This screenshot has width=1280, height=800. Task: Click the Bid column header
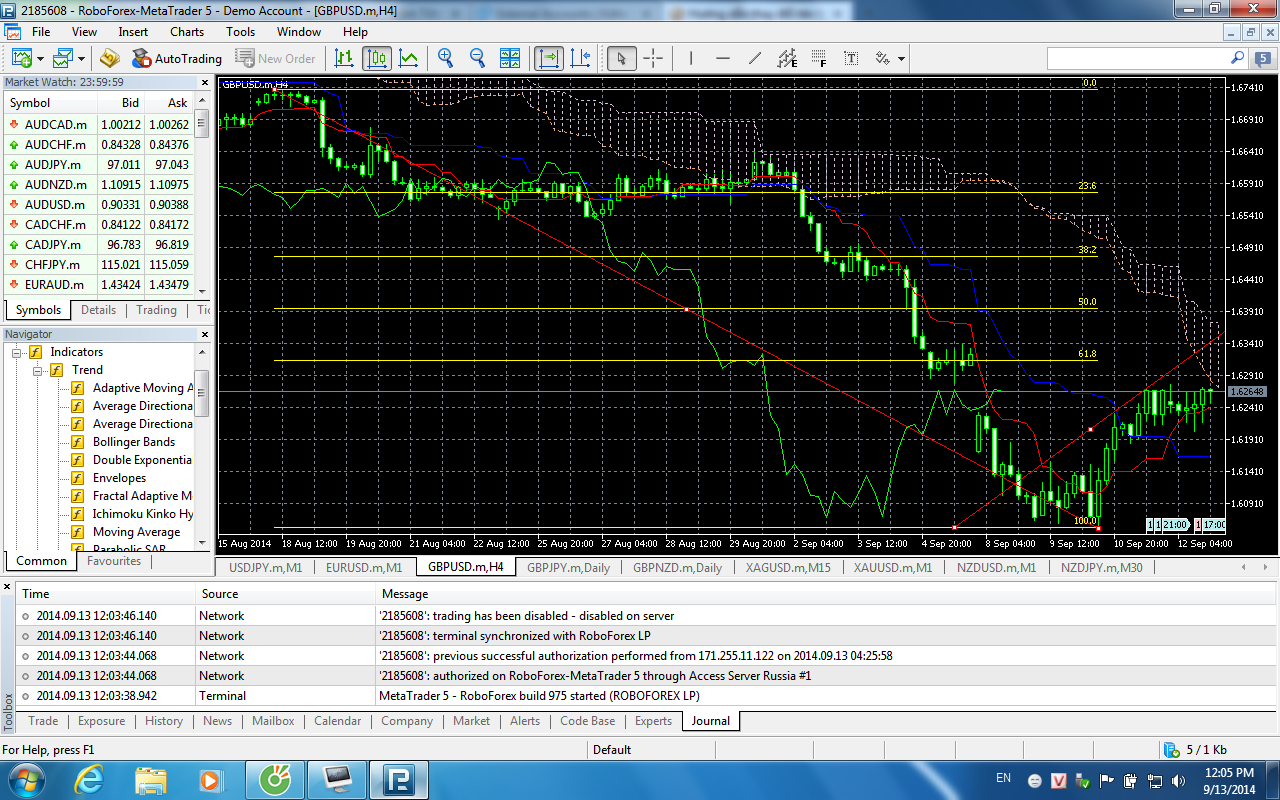click(x=120, y=103)
